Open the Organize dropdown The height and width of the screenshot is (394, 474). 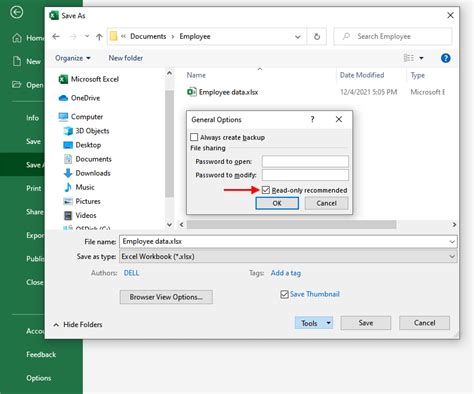coord(73,58)
